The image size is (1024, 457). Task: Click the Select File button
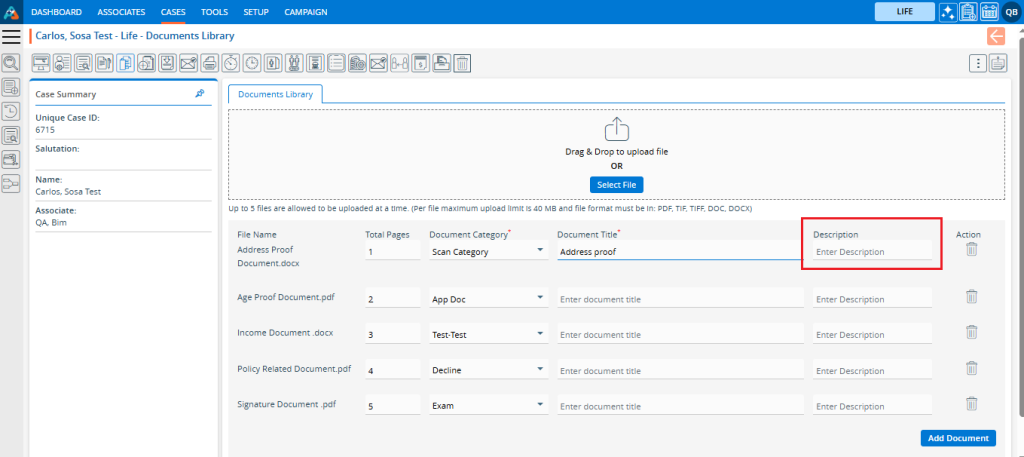click(616, 184)
